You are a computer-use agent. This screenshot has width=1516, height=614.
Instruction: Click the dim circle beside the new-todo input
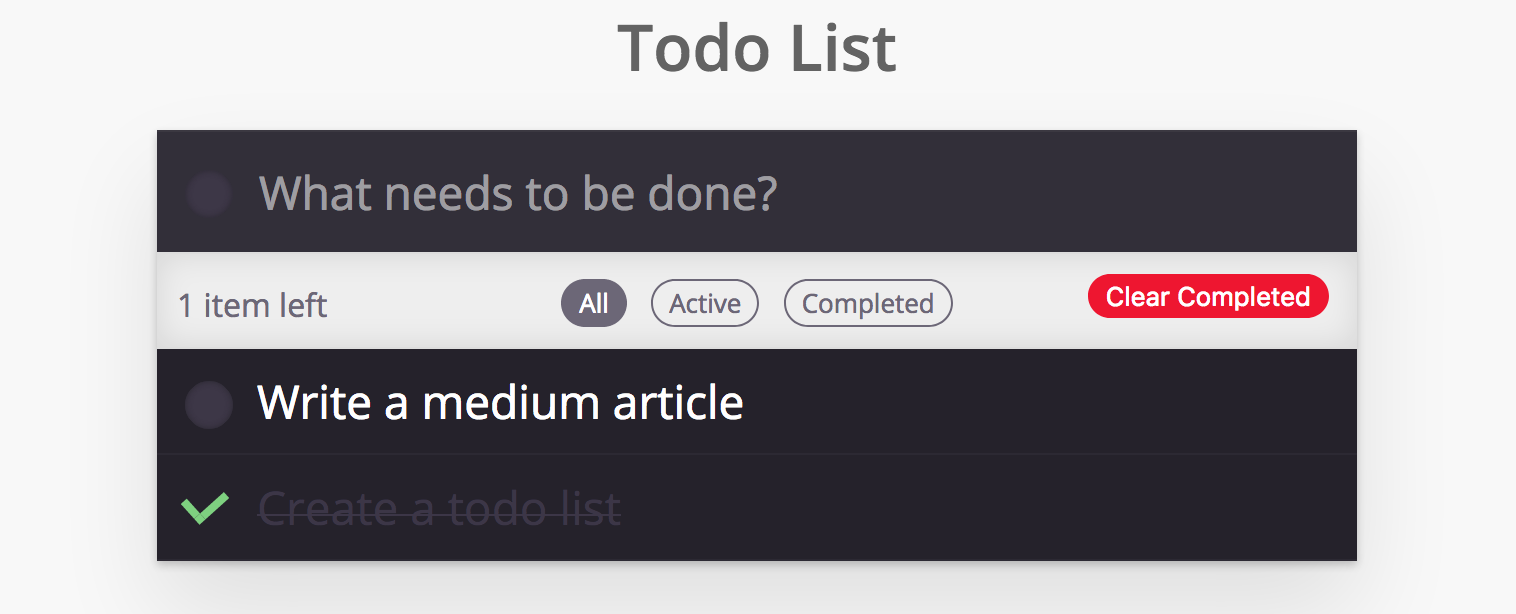click(209, 193)
